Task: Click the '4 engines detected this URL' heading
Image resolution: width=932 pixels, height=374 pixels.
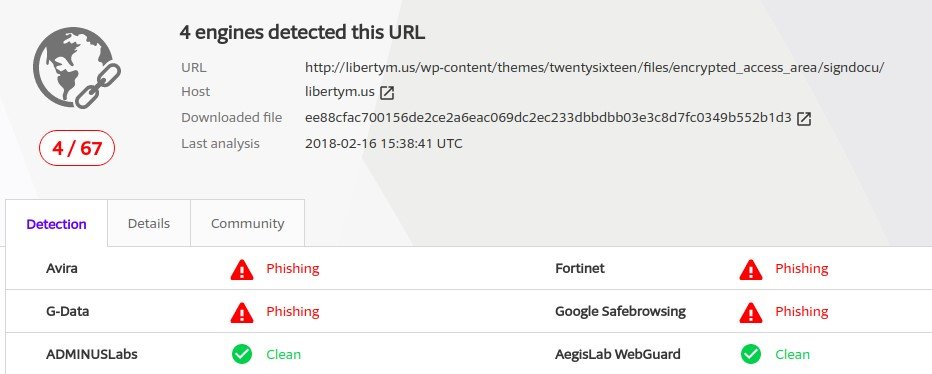Action: [302, 33]
